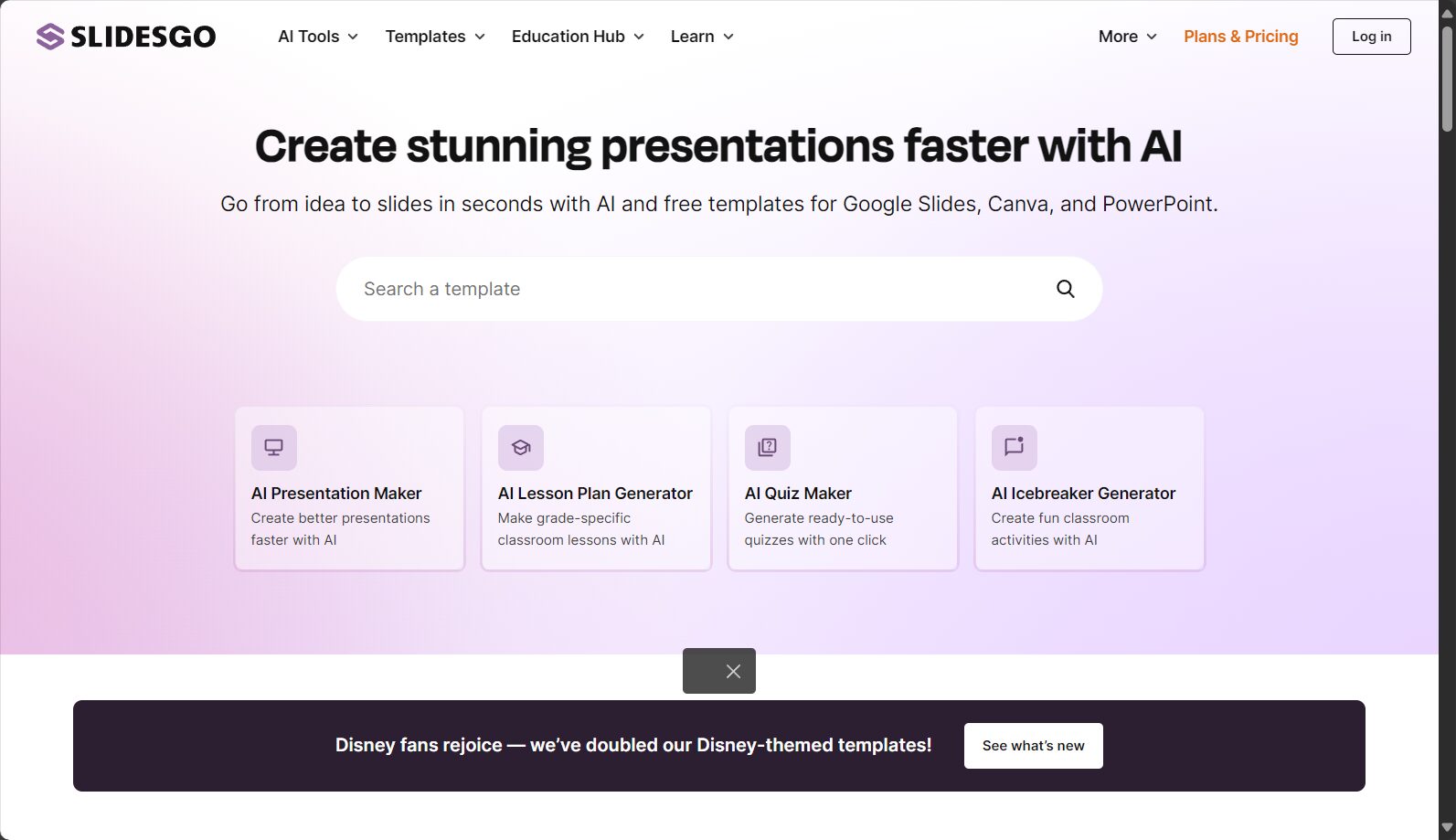Click the AI Icebreaker chat bubble icon
This screenshot has height=840, width=1456.
pyautogui.click(x=1015, y=448)
